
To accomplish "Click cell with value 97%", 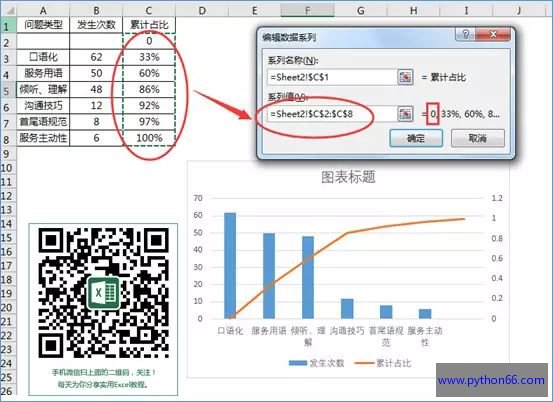I will (149, 122).
